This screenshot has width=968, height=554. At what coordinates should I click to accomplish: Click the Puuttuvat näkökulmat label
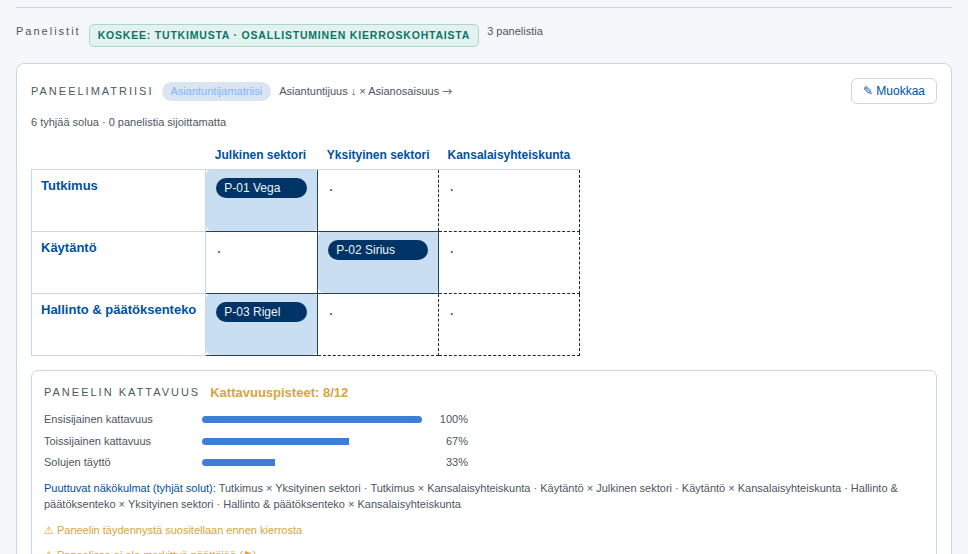pyautogui.click(x=130, y=488)
